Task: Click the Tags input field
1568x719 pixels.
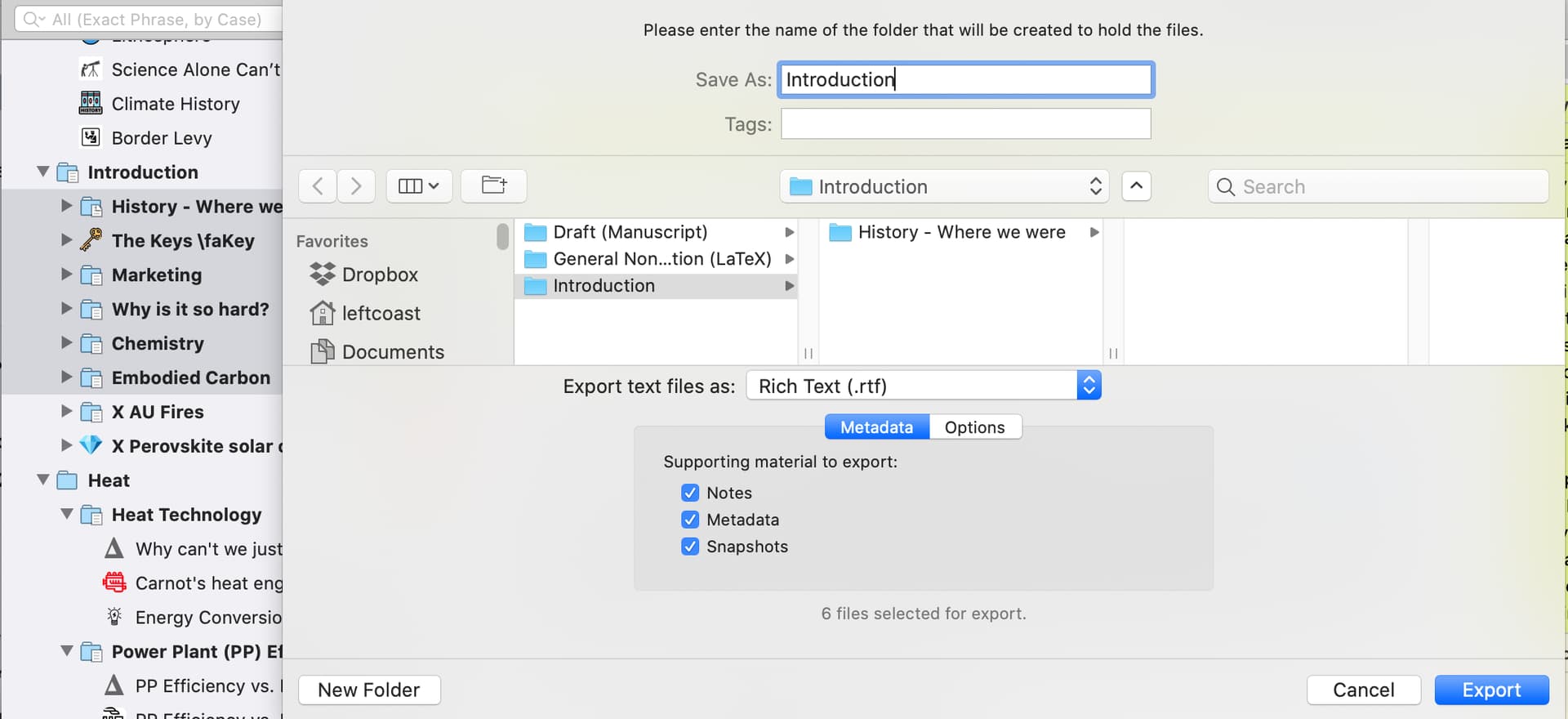Action: pyautogui.click(x=965, y=124)
